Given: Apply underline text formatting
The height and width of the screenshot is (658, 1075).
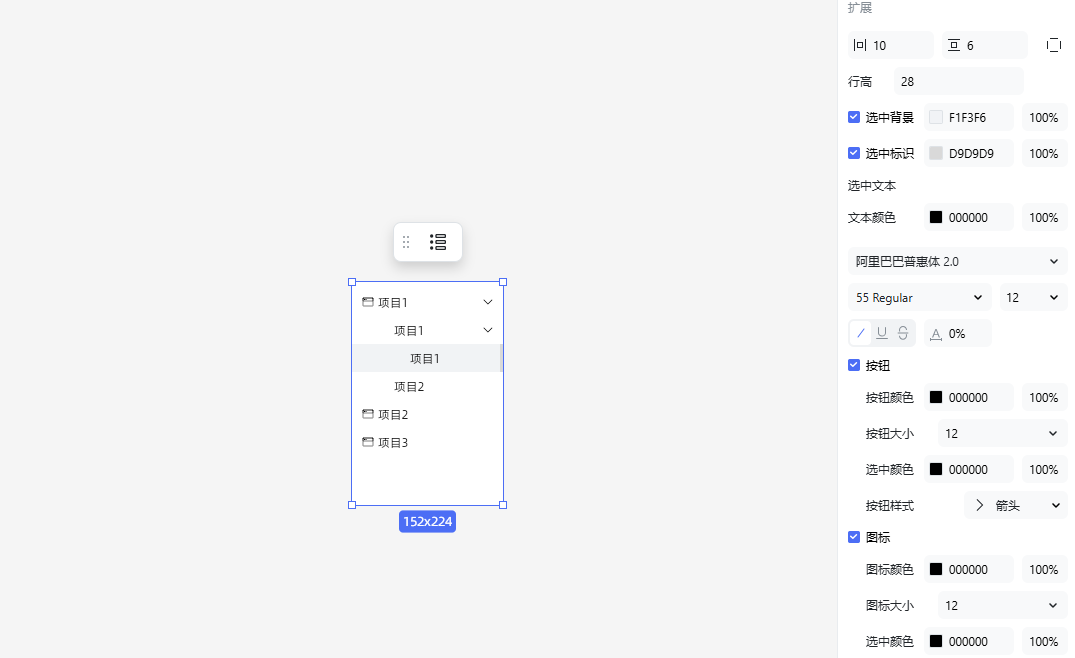Looking at the screenshot, I should (881, 332).
